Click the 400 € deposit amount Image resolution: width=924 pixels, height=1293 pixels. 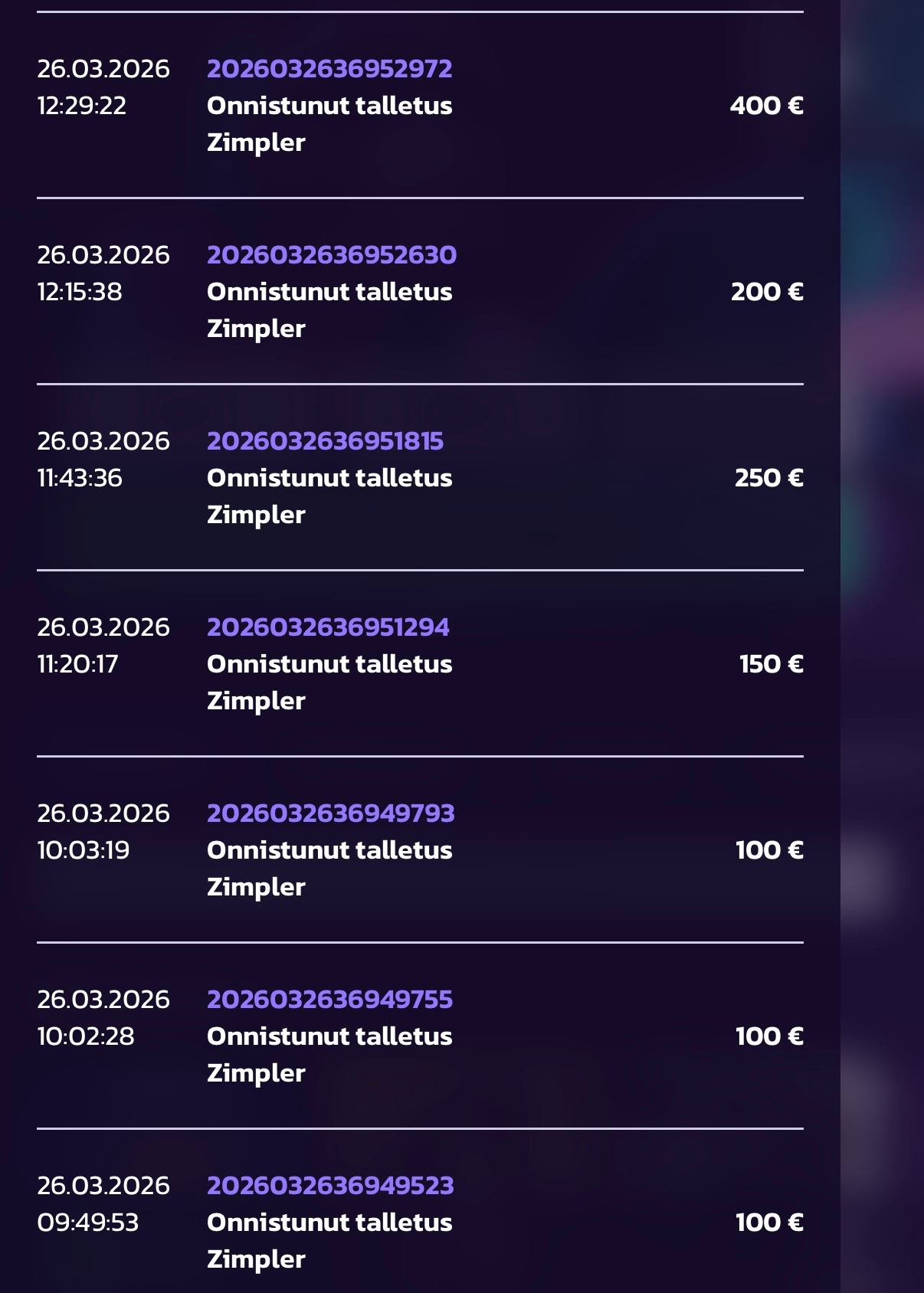tap(766, 106)
